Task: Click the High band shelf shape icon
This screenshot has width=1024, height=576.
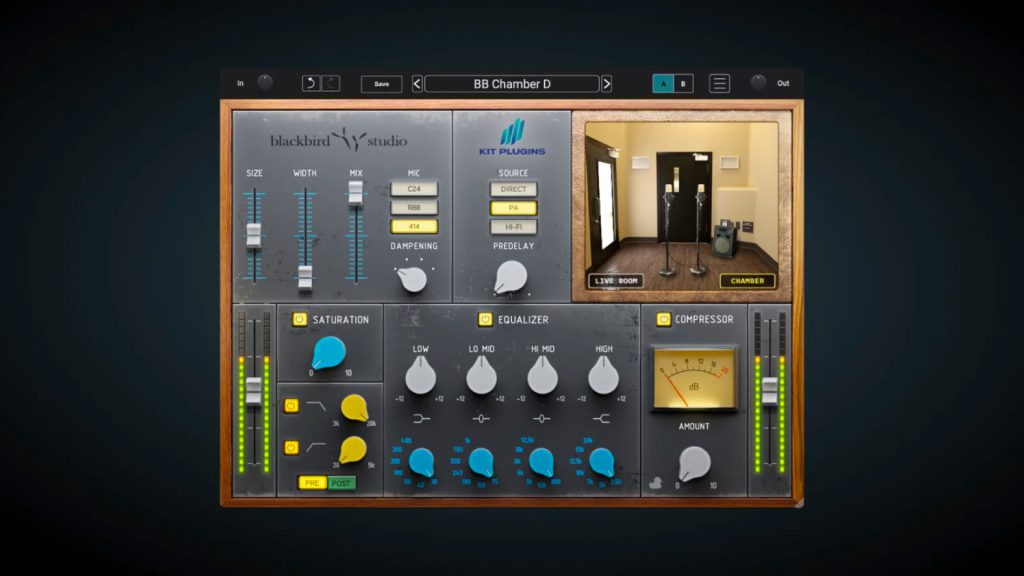Action: click(601, 419)
